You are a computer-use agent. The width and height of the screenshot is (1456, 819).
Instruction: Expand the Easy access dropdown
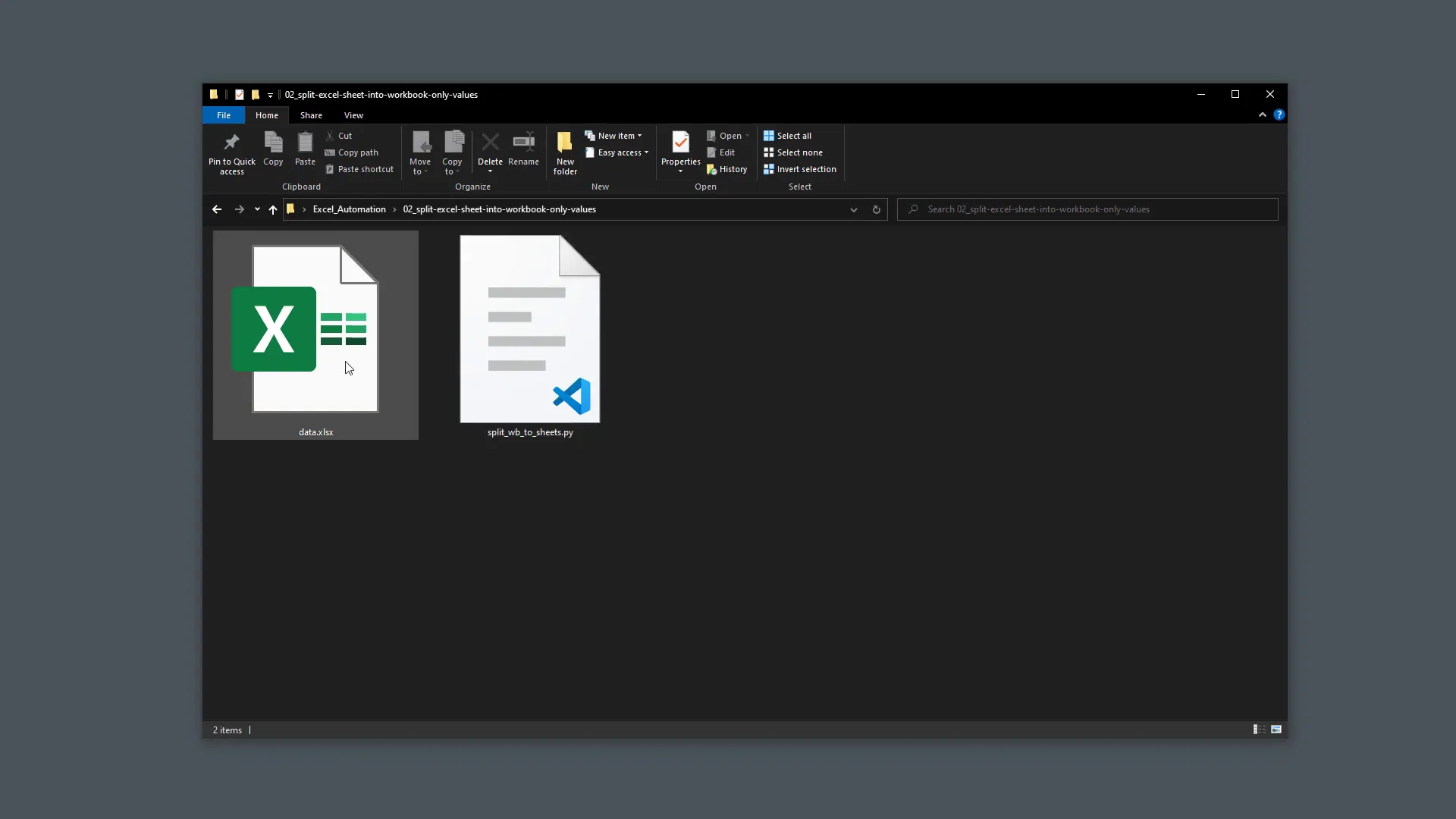pyautogui.click(x=617, y=152)
